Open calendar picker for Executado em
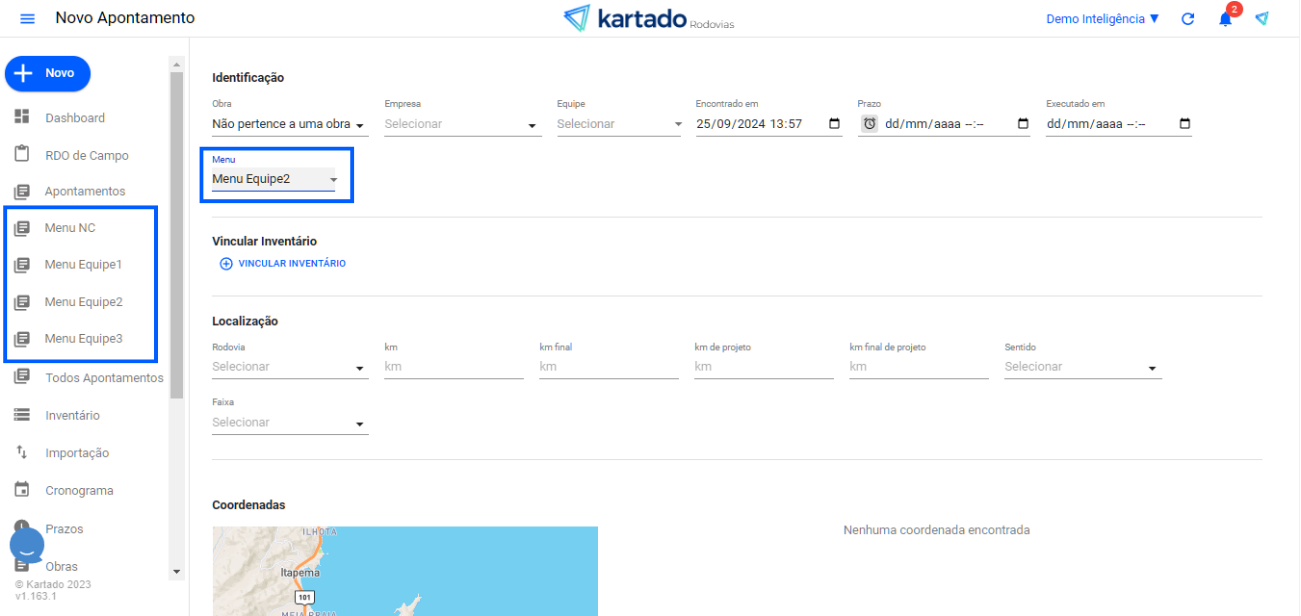 click(1185, 124)
